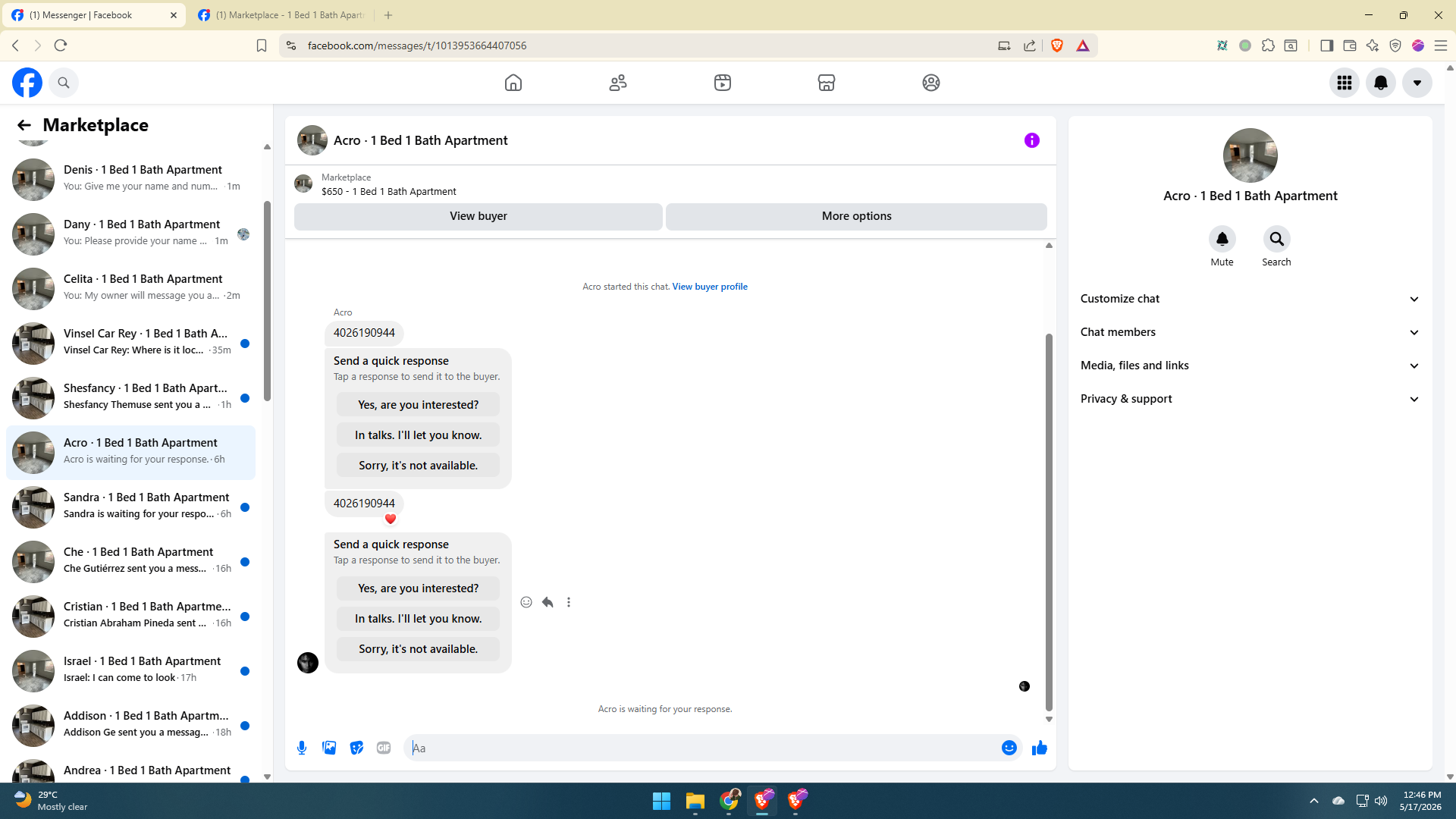This screenshot has height=819, width=1456.
Task: Open Celita 1 Bed 1 Bath Apartment chat
Action: 130,288
